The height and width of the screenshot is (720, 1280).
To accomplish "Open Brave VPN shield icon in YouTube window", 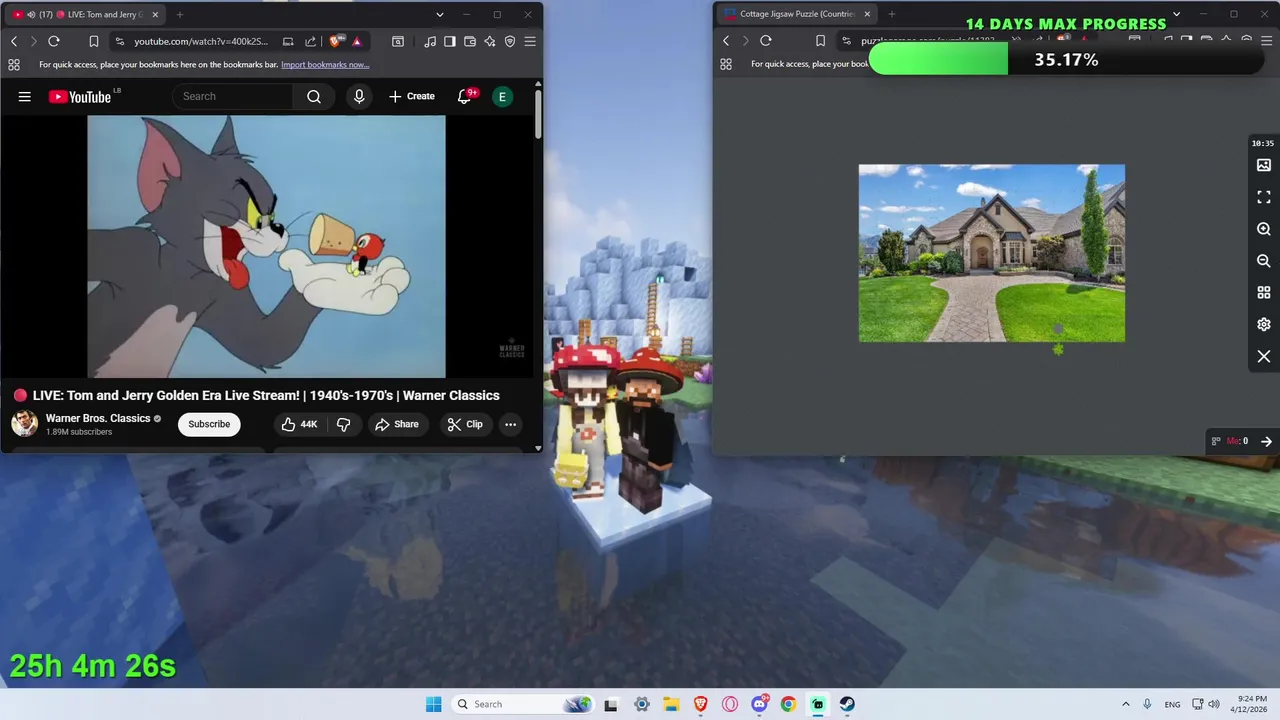I will (x=510, y=41).
